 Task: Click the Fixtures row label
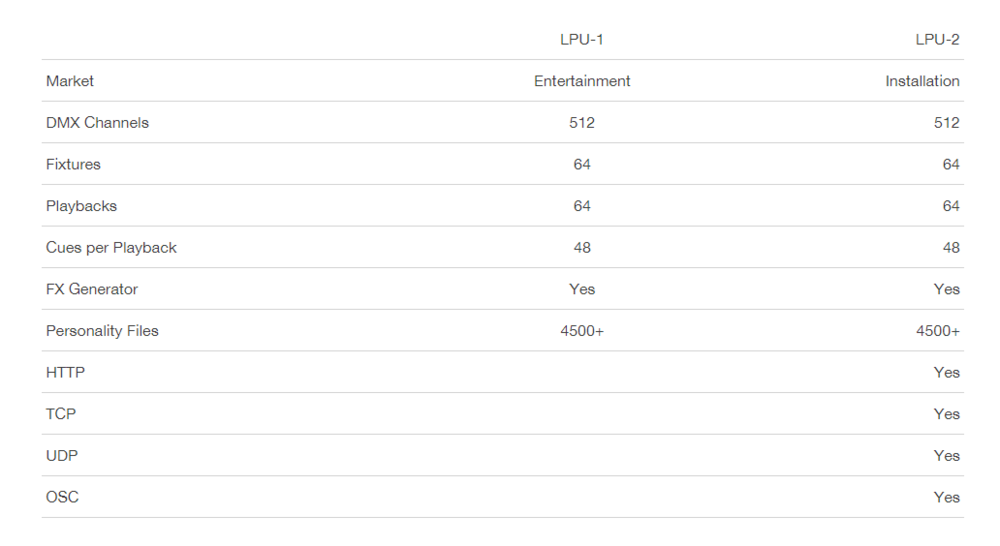73,164
